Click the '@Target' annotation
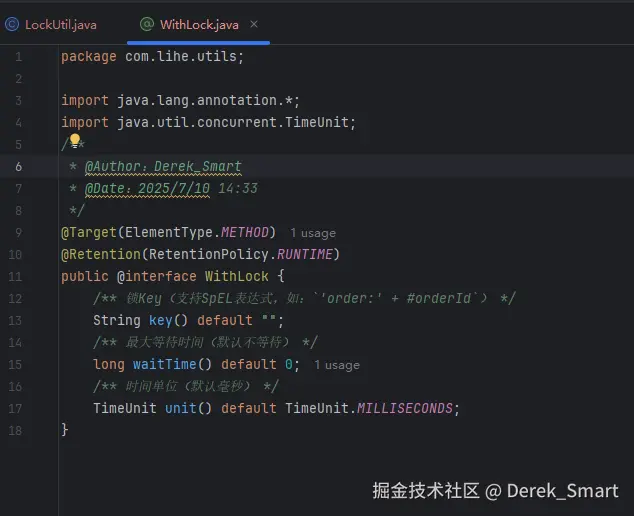This screenshot has height=516, width=634. click(89, 233)
